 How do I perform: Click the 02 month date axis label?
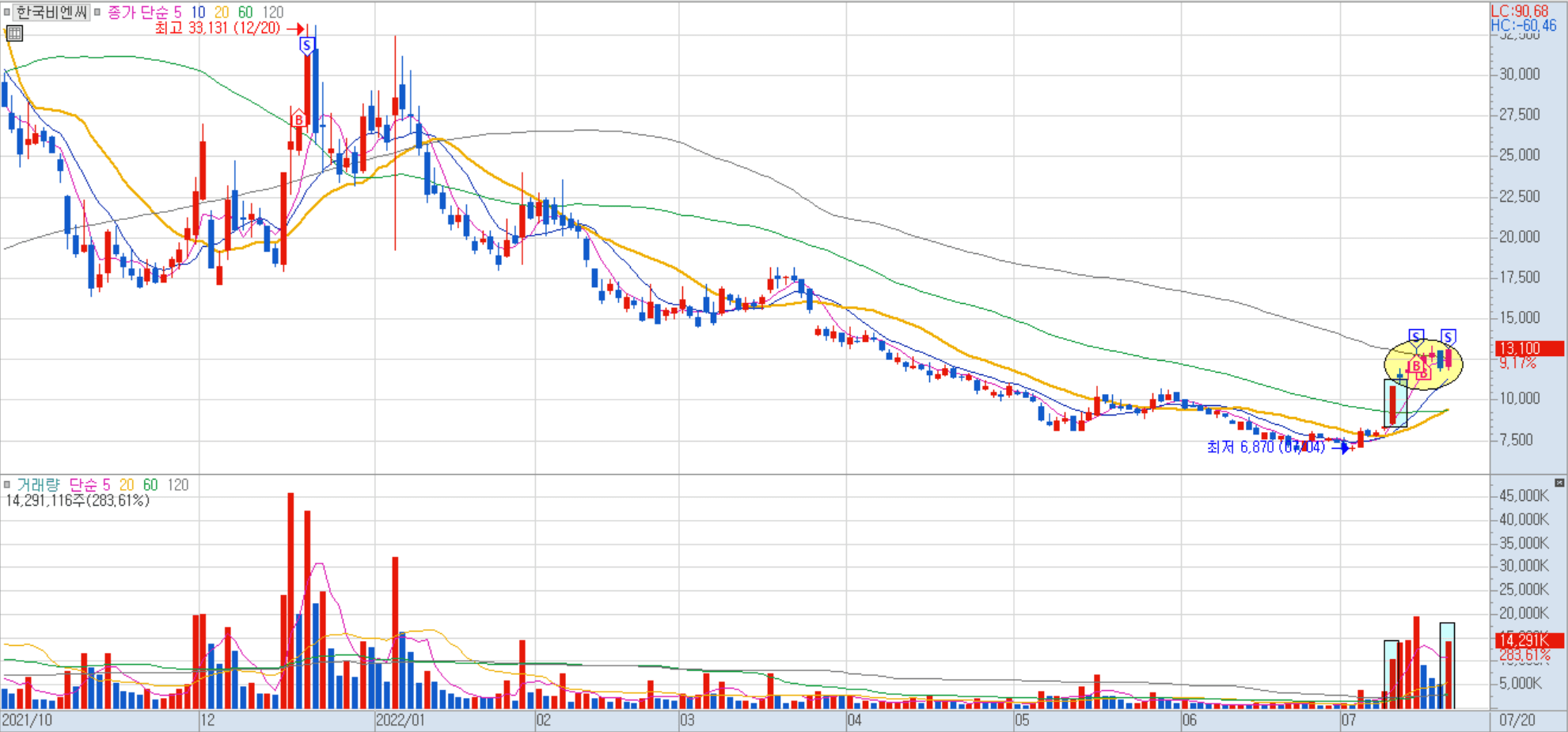[543, 720]
